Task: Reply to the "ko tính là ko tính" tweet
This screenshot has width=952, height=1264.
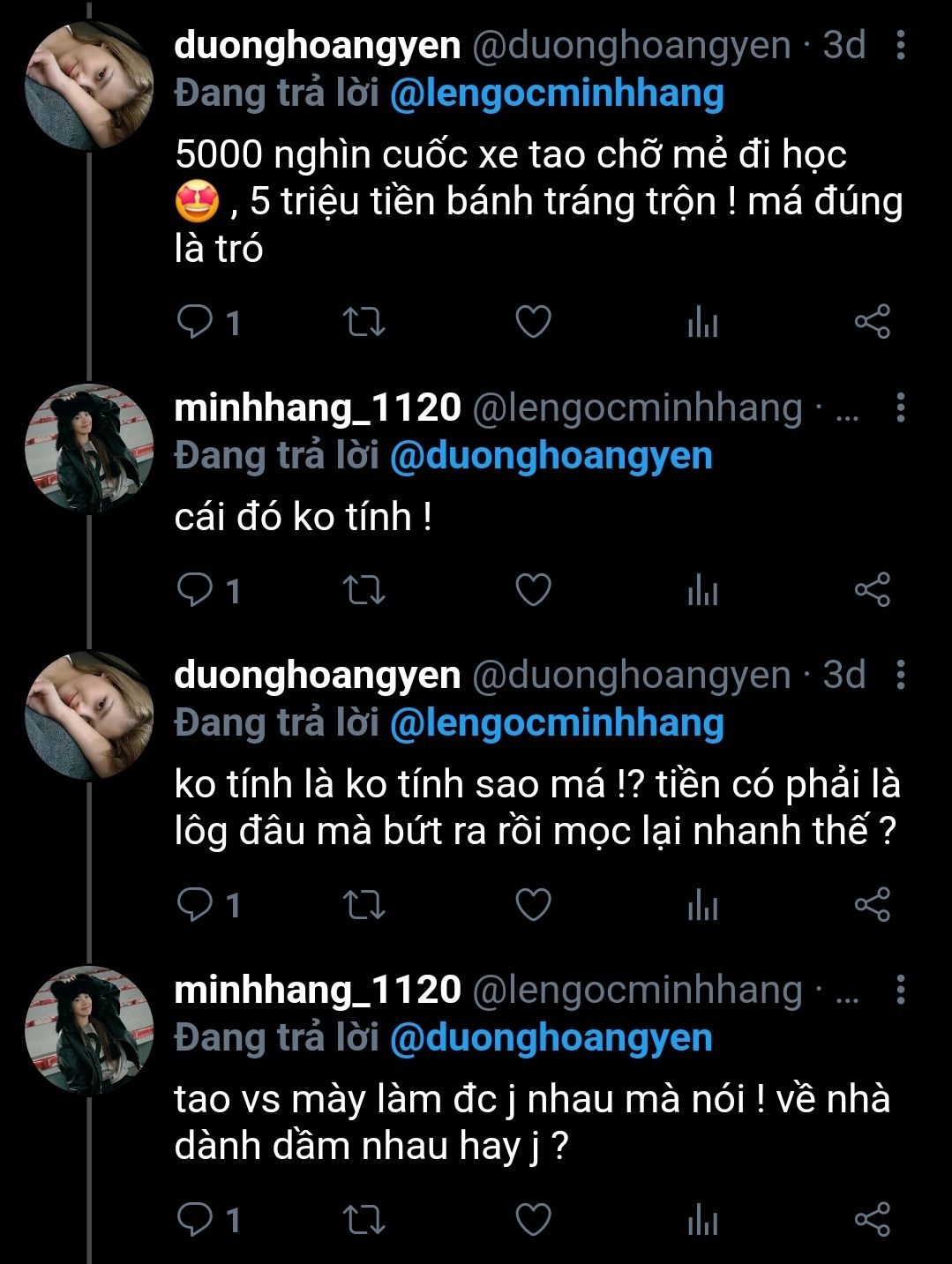Action: point(195,904)
